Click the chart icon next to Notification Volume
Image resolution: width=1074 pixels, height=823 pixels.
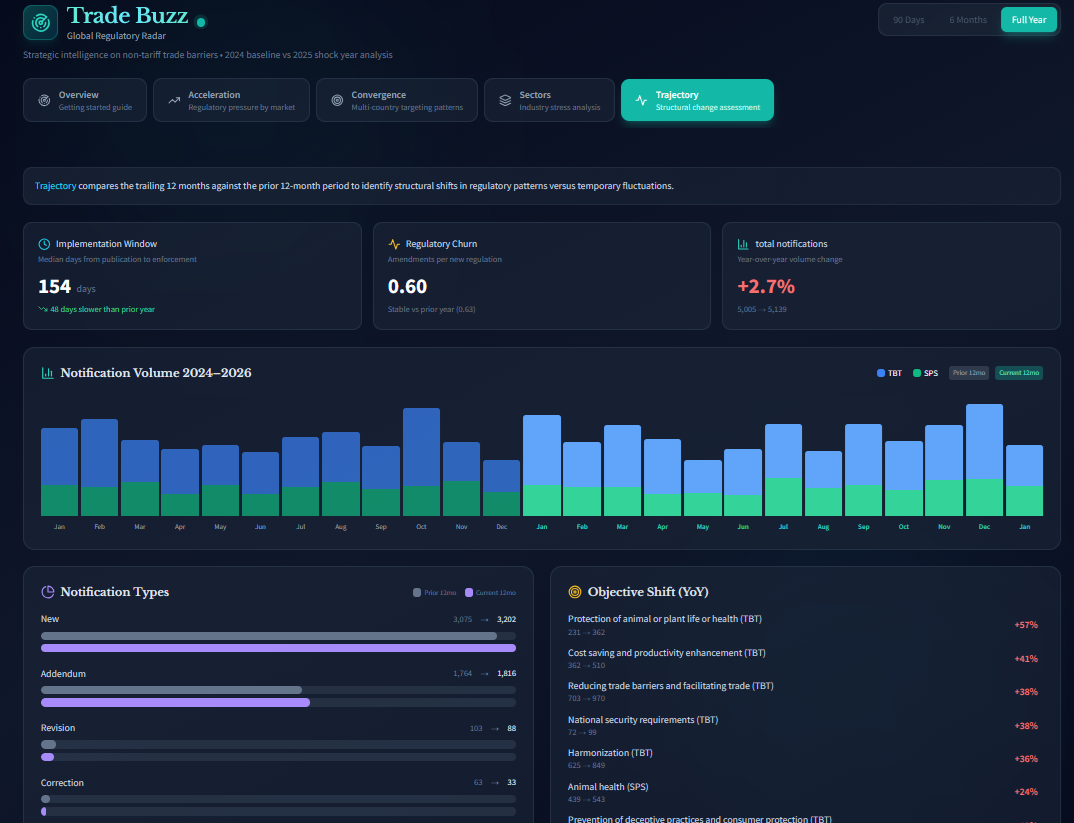coord(47,373)
